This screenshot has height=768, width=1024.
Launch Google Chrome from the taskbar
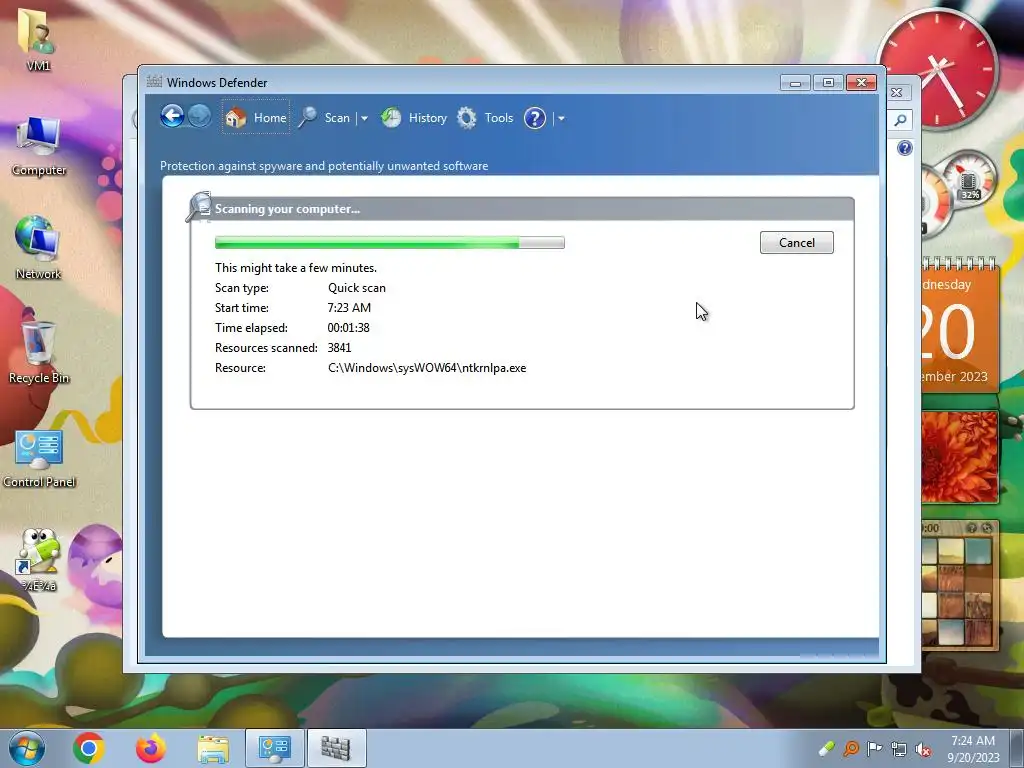click(x=89, y=748)
